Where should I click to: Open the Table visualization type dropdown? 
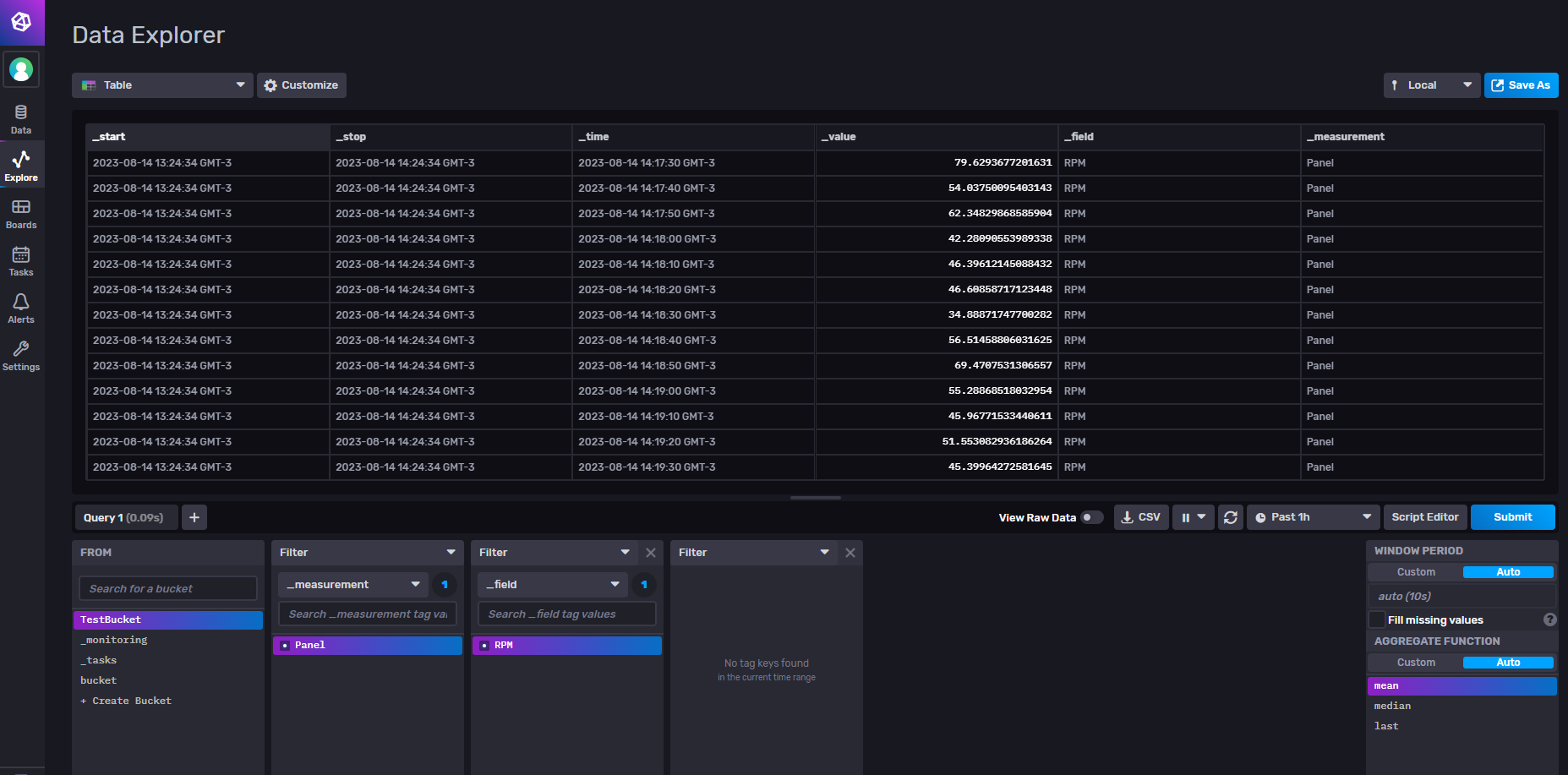(x=162, y=85)
